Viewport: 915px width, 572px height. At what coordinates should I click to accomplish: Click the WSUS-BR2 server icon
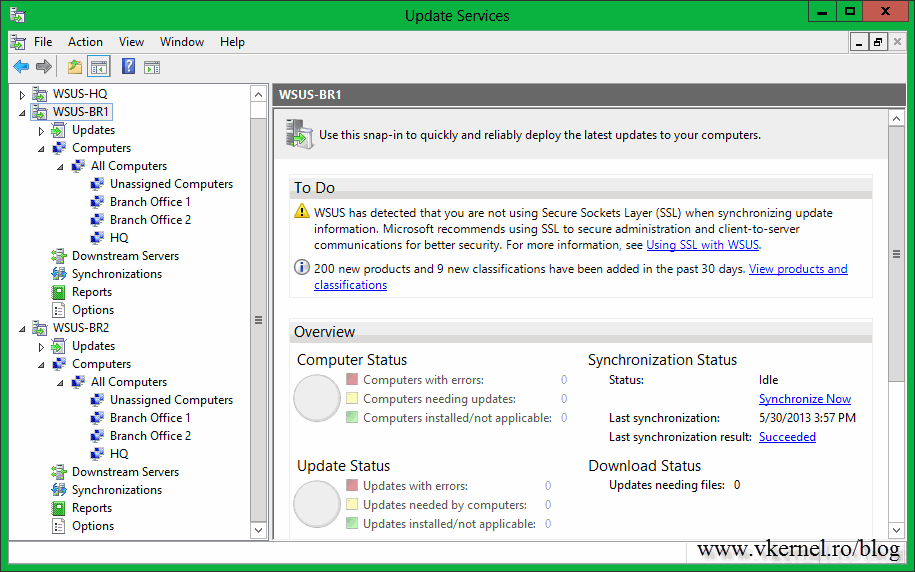pos(40,328)
